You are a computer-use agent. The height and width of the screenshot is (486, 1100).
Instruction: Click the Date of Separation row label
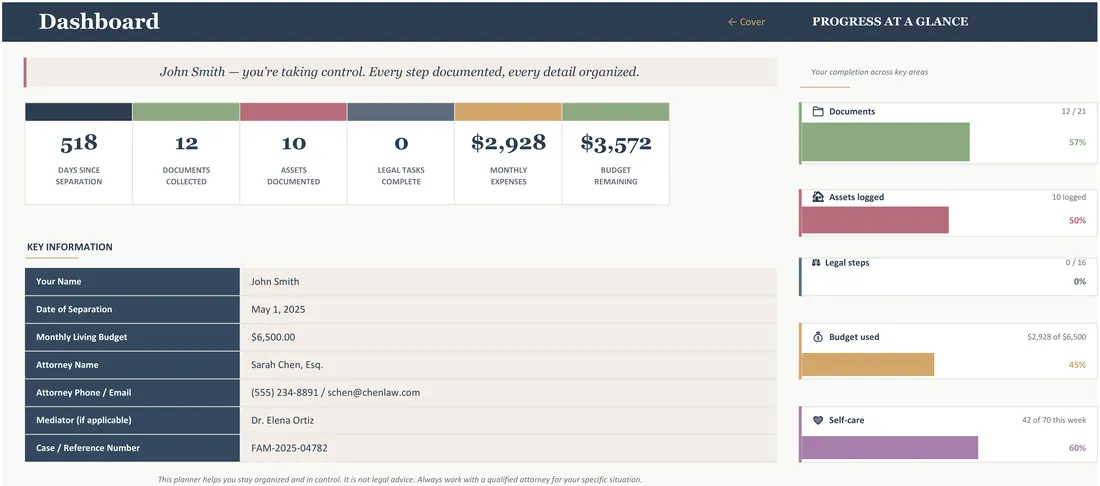point(132,309)
